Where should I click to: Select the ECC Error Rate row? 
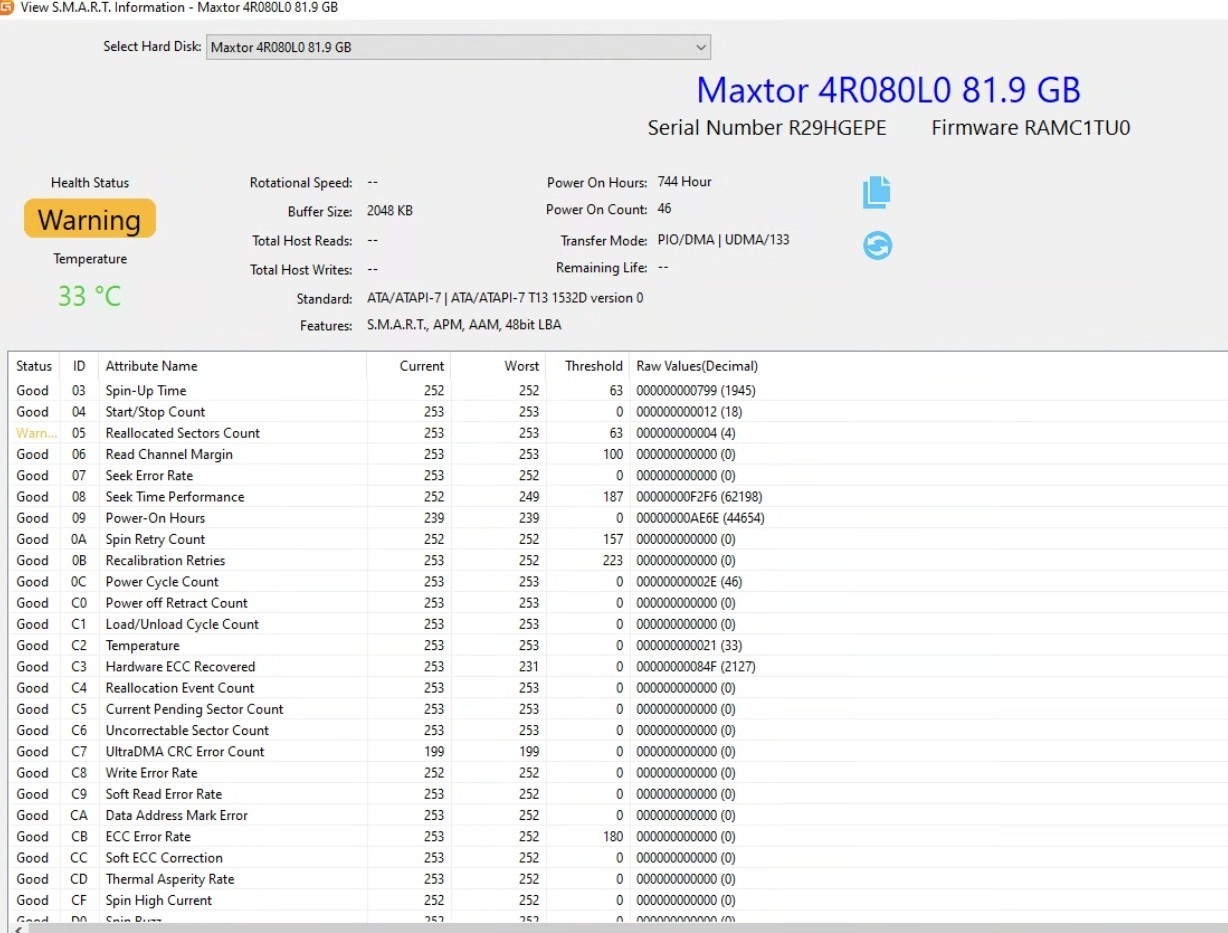coord(618,837)
